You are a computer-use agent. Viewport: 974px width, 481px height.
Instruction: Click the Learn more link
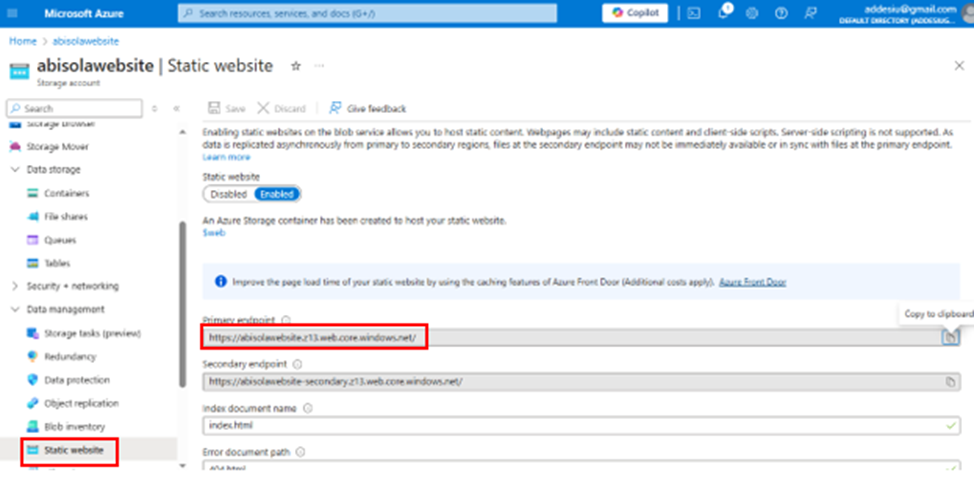click(226, 157)
